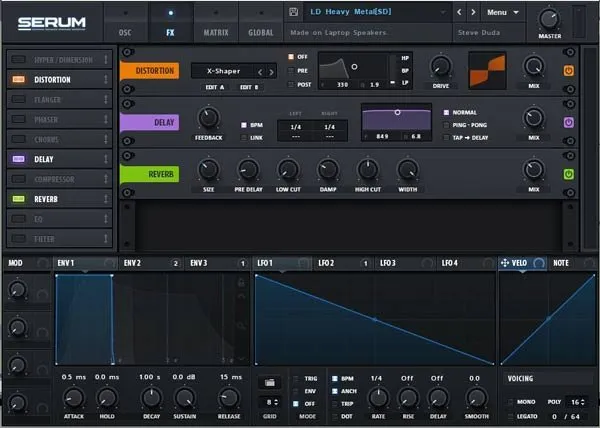Image resolution: width=600 pixels, height=428 pixels.
Task: Select previous distortion type arrow
Action: coord(260,72)
